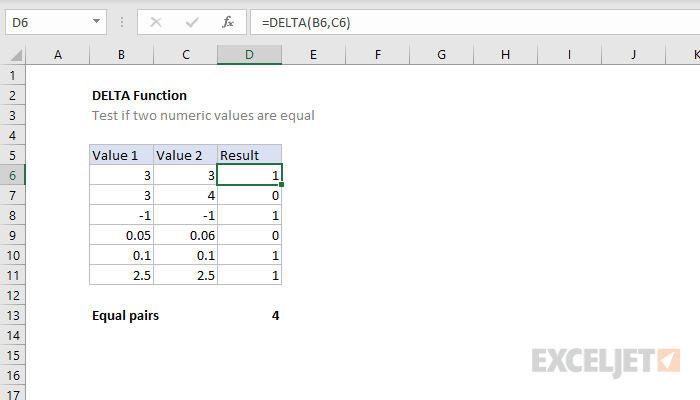This screenshot has width=700, height=400.
Task: Click the formula bar with =DELTA(B6,C6)
Action: pos(475,22)
